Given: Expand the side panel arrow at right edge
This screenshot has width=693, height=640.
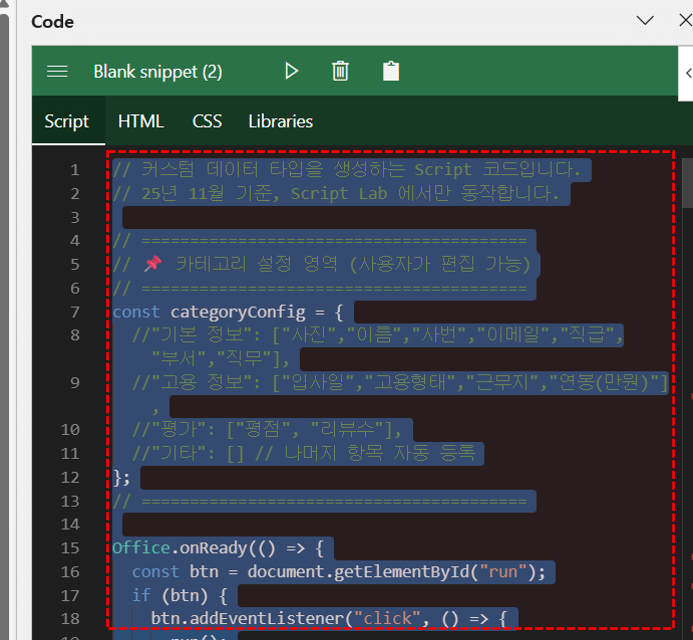Looking at the screenshot, I should (x=687, y=72).
